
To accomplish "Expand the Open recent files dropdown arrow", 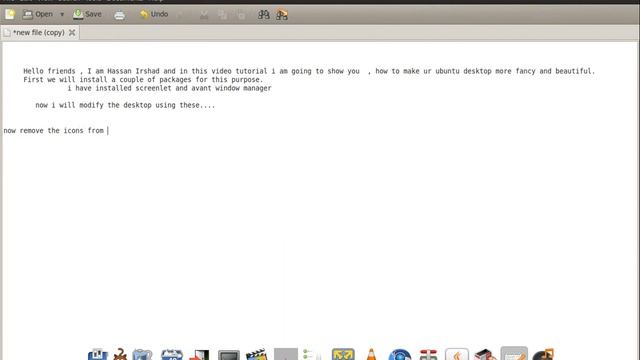I will [x=62, y=14].
